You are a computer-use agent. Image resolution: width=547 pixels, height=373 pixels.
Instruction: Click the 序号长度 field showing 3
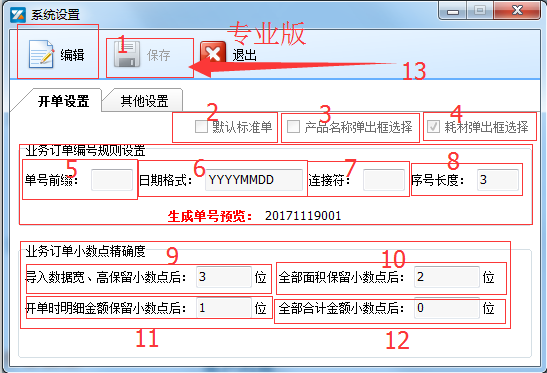(498, 180)
